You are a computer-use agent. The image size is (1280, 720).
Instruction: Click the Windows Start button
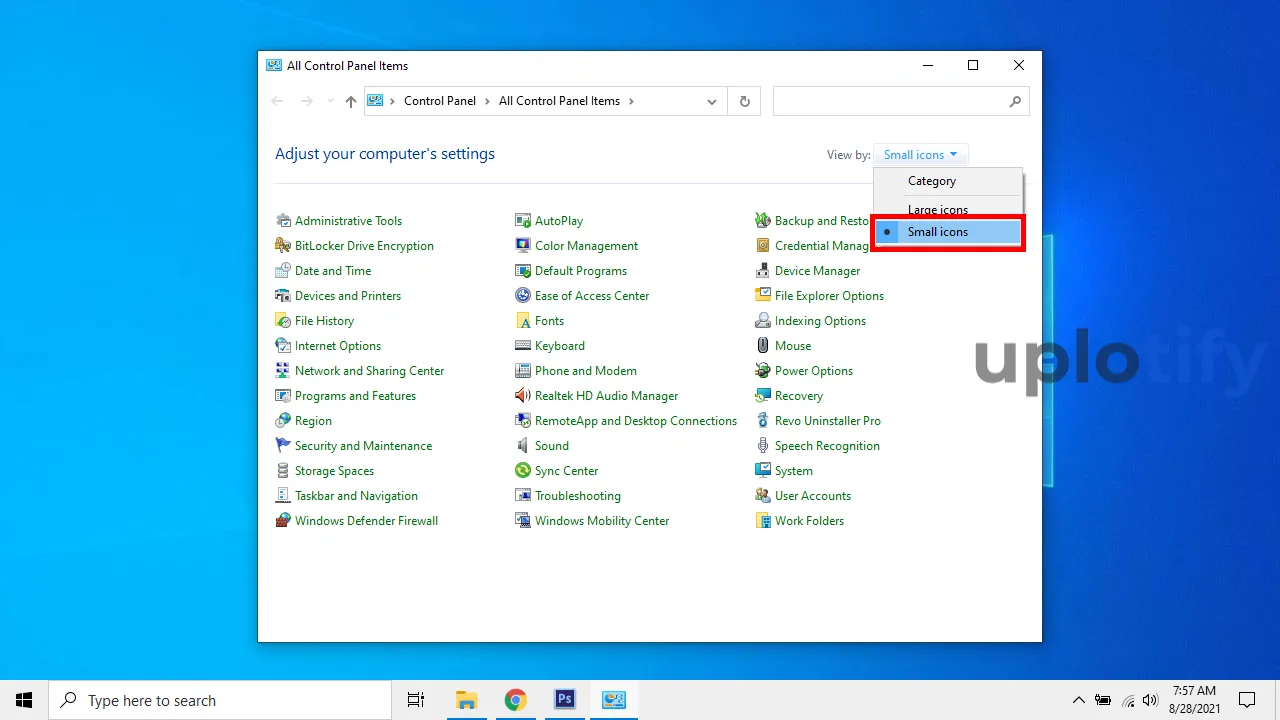(24, 700)
